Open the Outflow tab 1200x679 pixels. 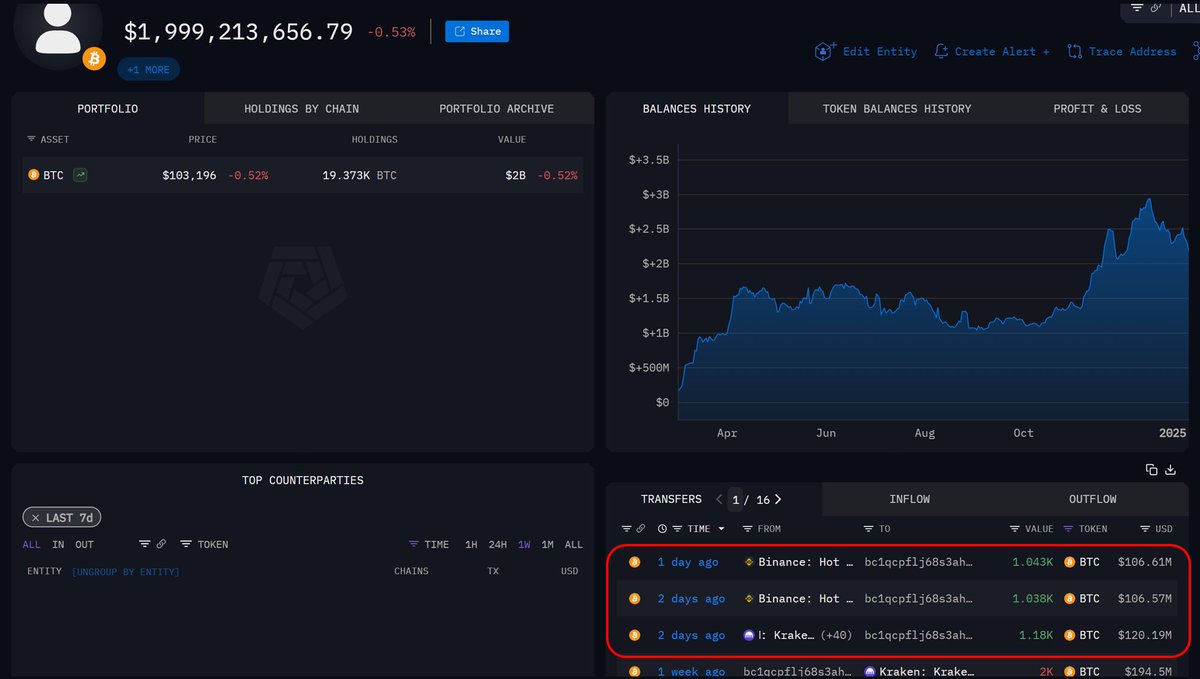tap(1093, 499)
